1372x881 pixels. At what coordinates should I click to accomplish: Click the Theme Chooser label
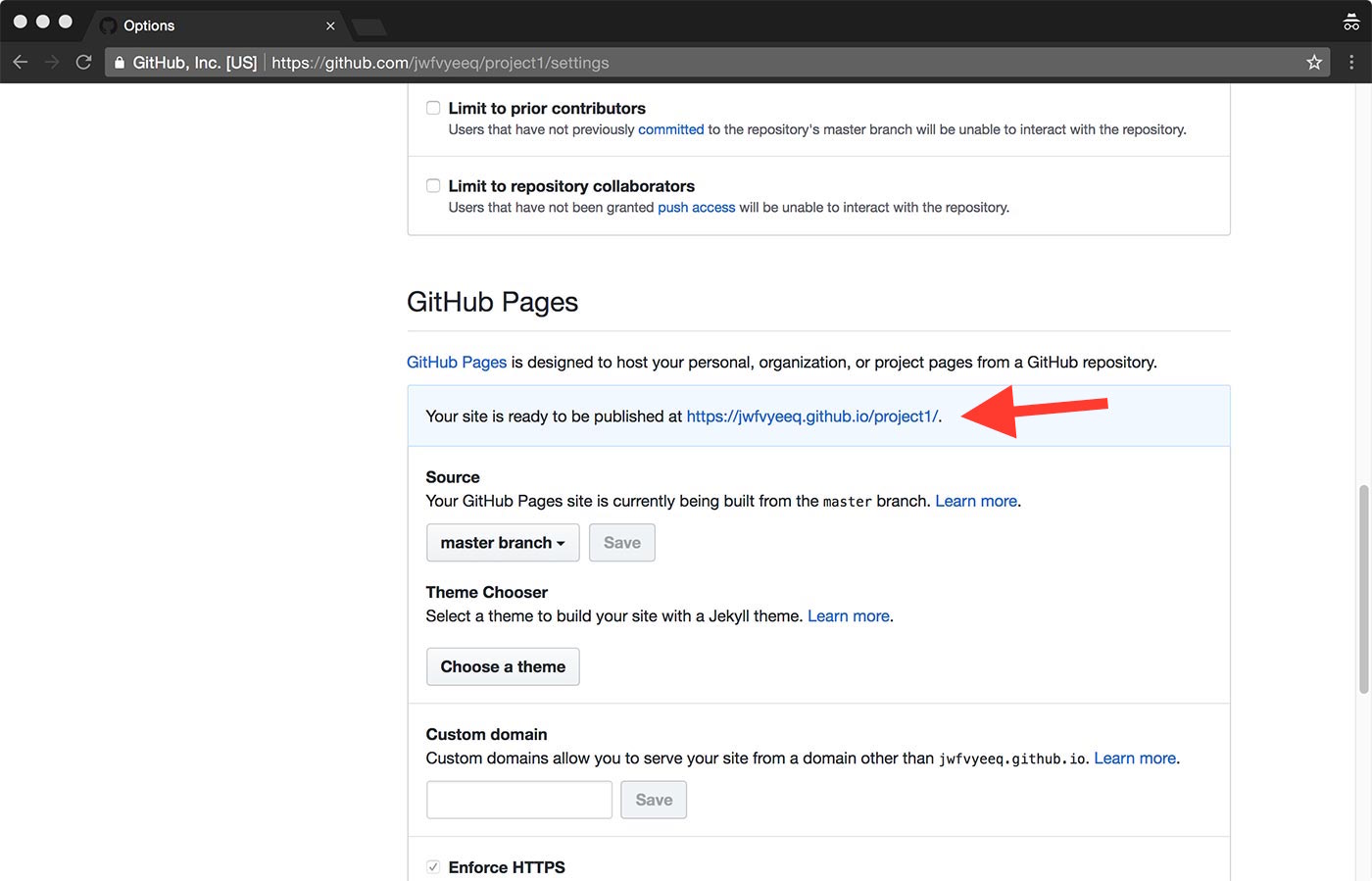(486, 593)
